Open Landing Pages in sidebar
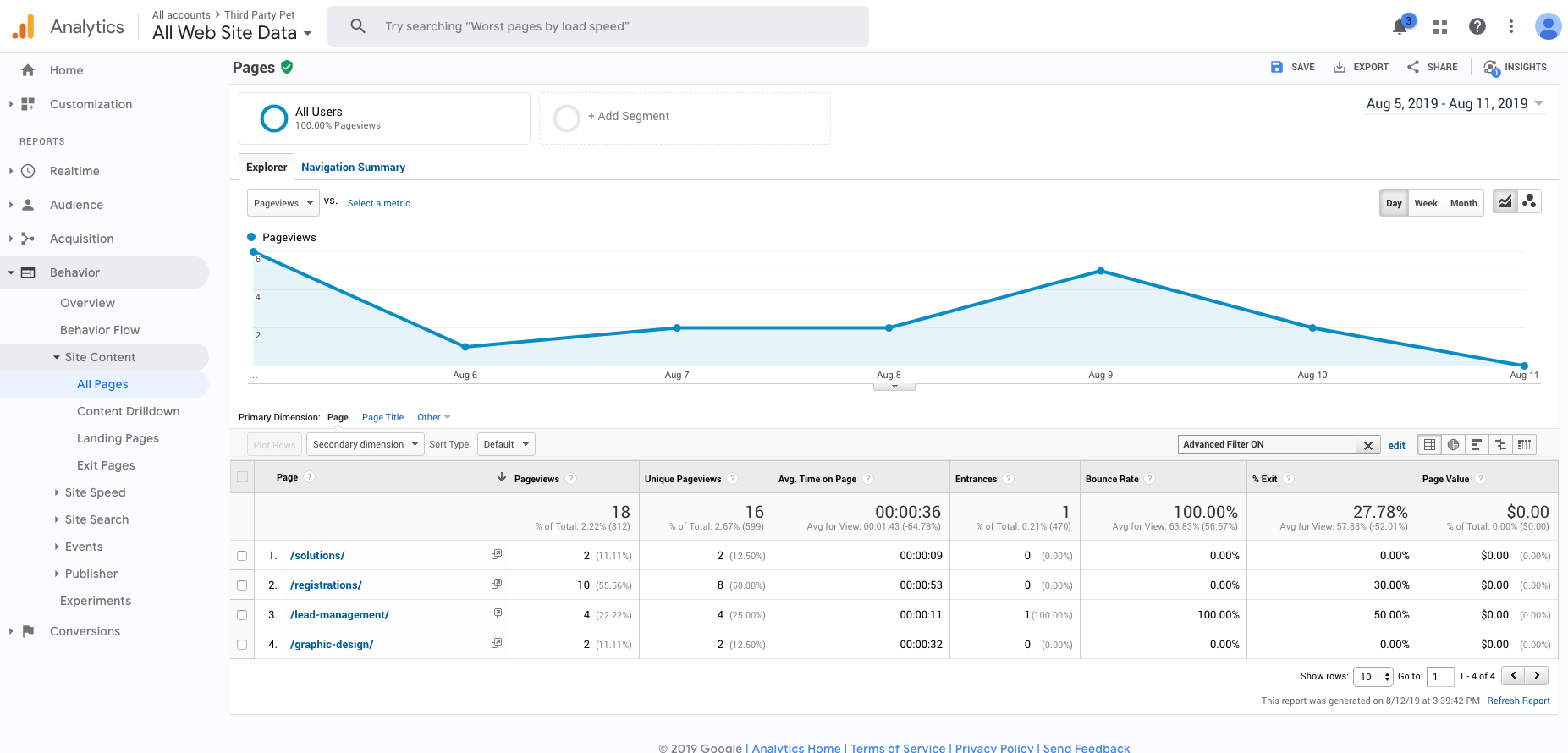The width and height of the screenshot is (1568, 753). (118, 438)
